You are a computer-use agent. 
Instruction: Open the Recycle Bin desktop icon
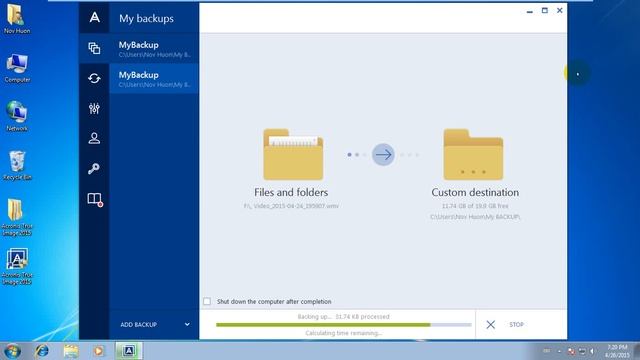[x=17, y=165]
